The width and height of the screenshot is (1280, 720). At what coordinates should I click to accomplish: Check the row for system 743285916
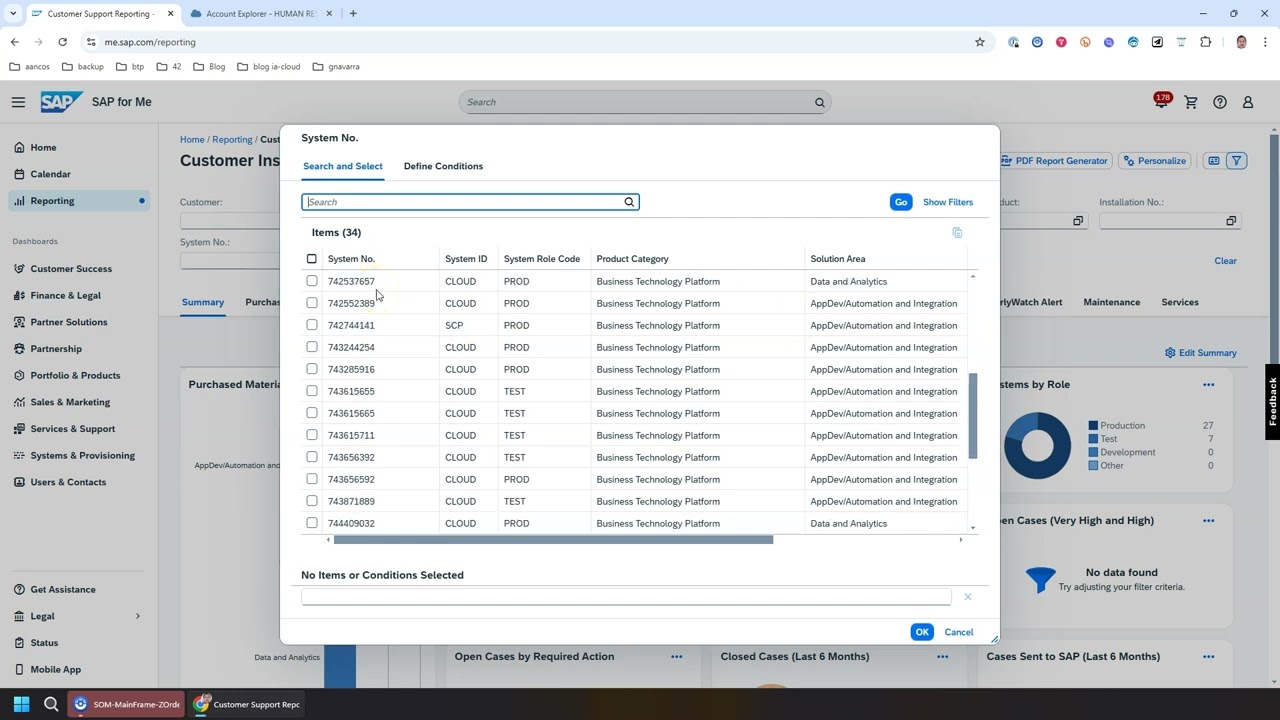[312, 369]
